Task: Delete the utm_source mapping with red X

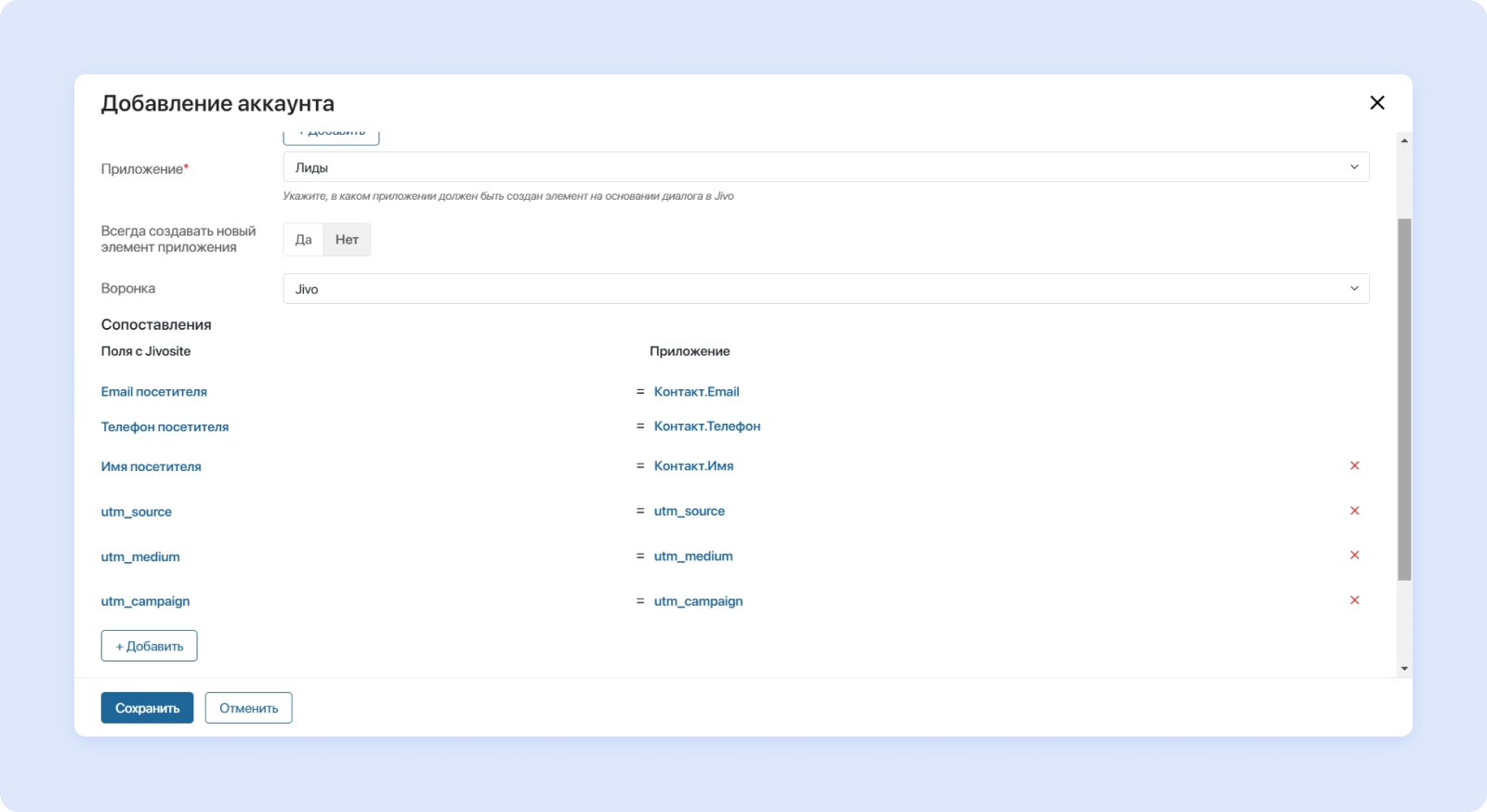Action: point(1354,511)
